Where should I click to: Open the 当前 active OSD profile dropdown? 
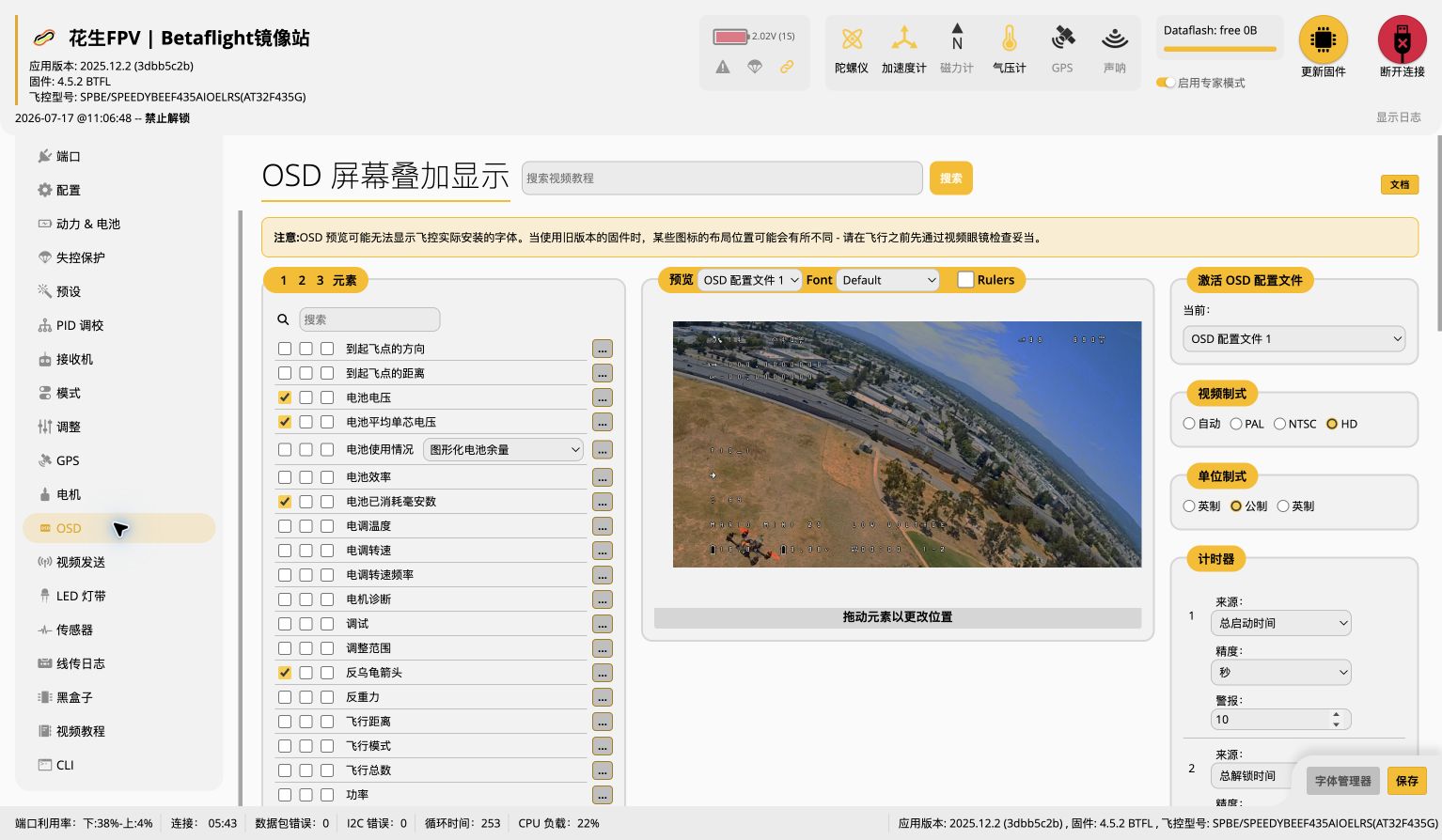[1294, 339]
